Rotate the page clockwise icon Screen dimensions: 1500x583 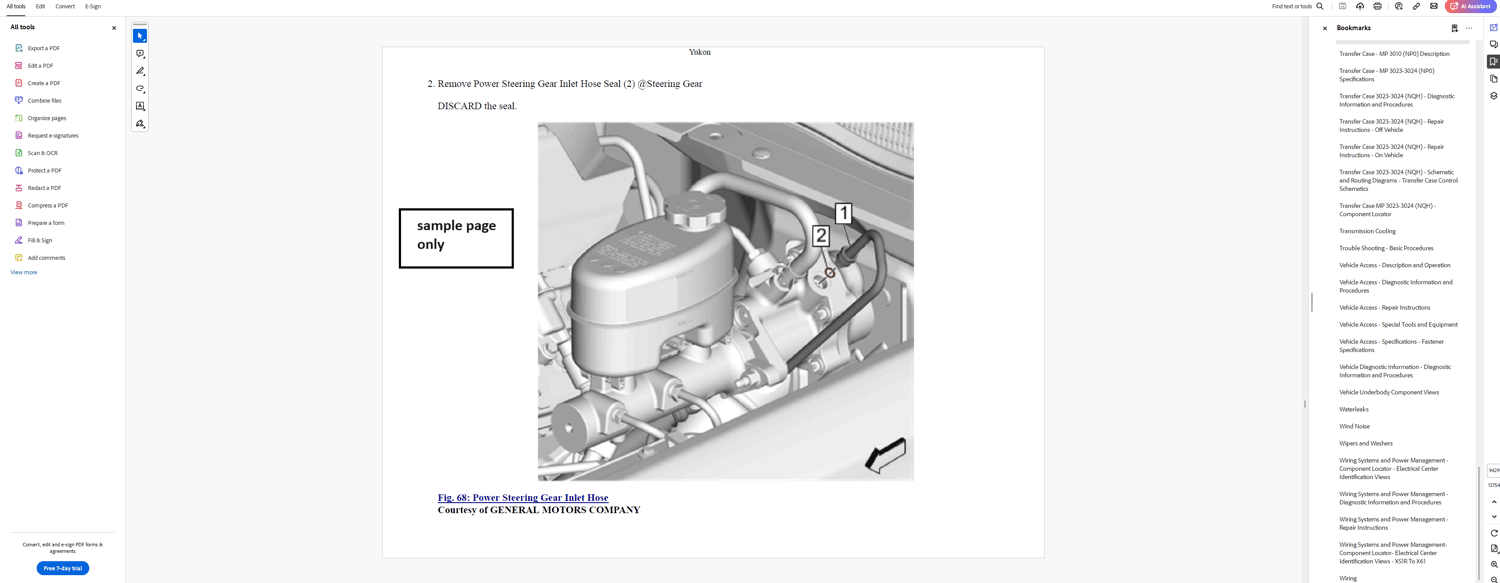(1494, 533)
